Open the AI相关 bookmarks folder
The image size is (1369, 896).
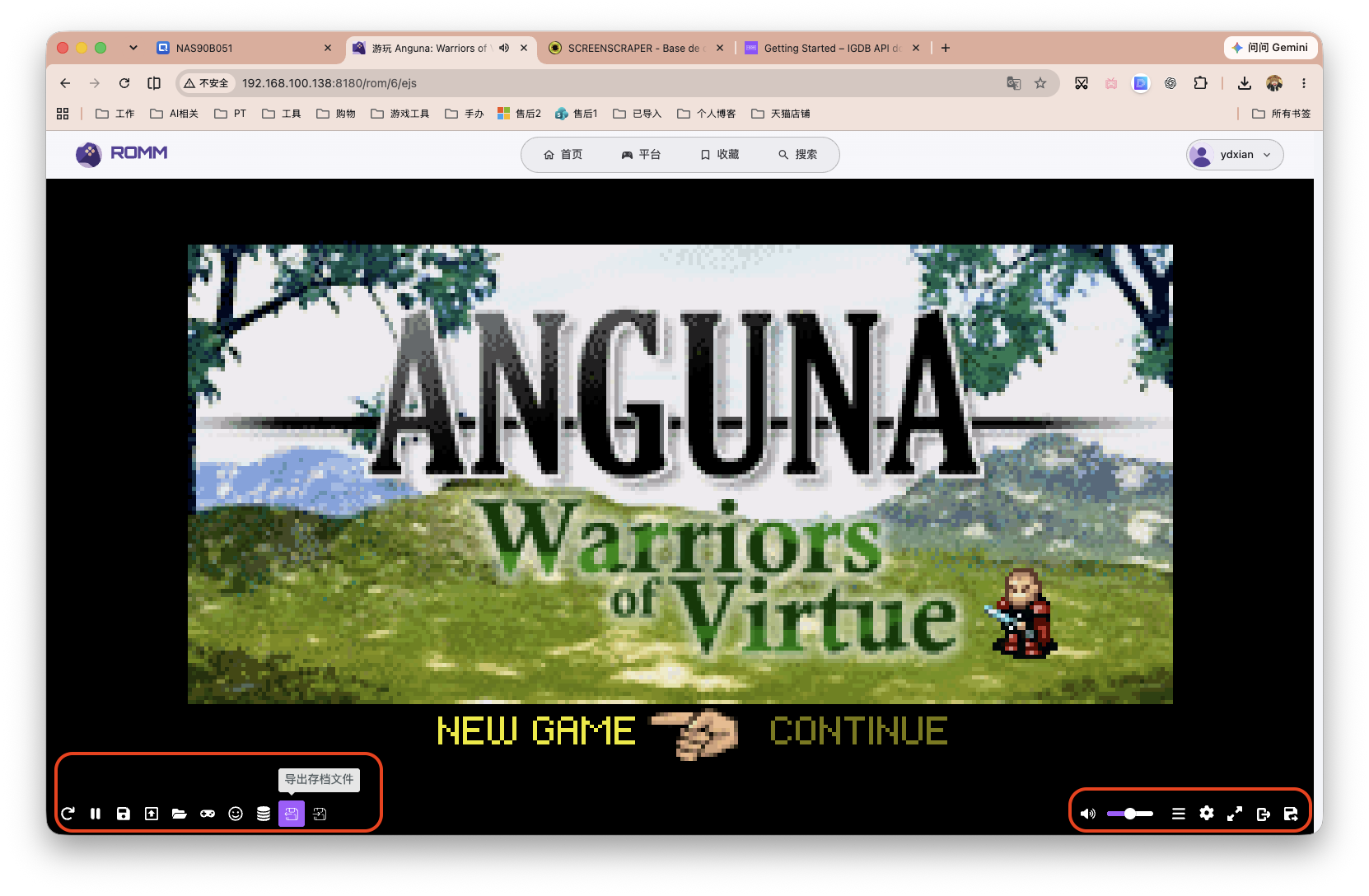click(x=174, y=114)
